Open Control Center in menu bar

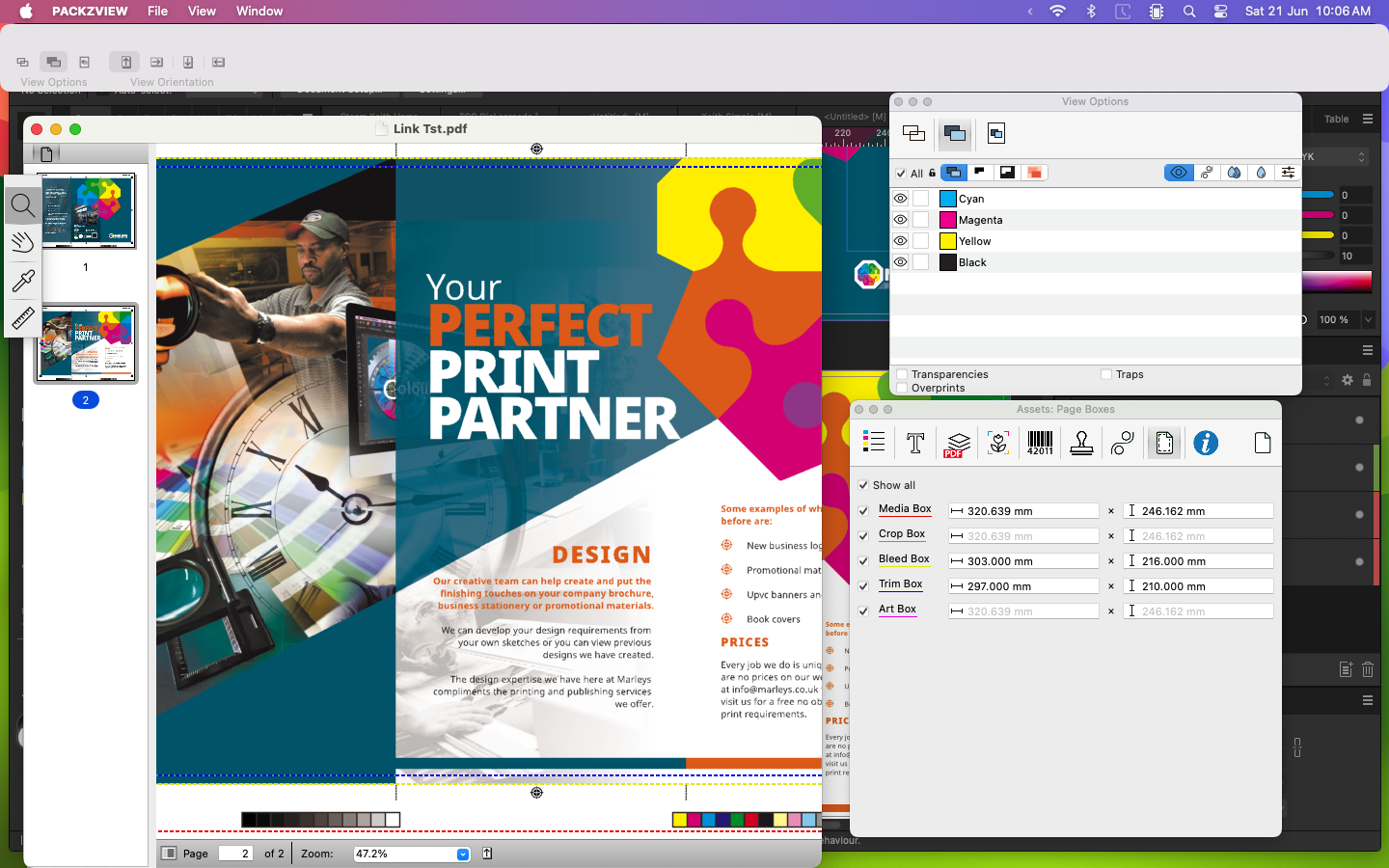(1221, 12)
